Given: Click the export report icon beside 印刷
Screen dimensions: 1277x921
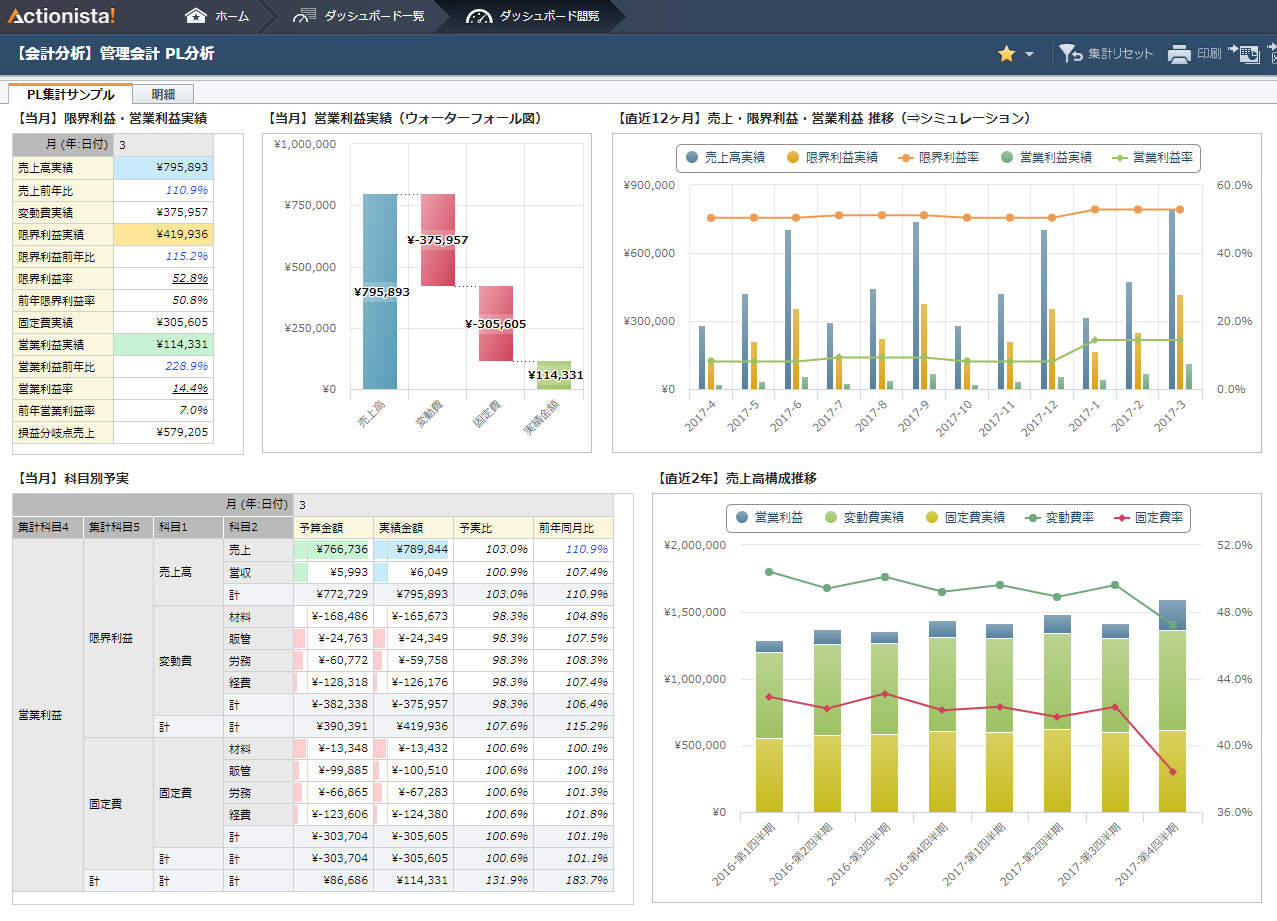Looking at the screenshot, I should (x=1243, y=54).
